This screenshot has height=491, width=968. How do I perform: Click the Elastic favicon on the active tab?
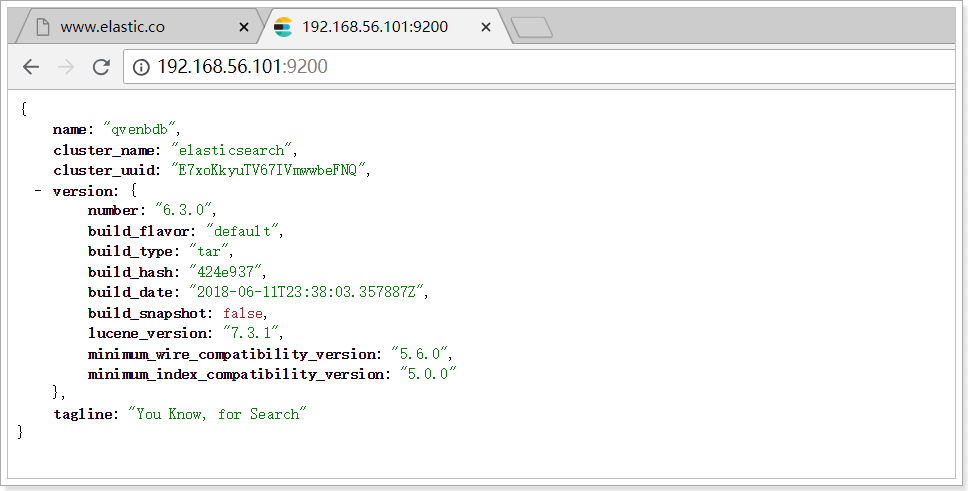283,27
